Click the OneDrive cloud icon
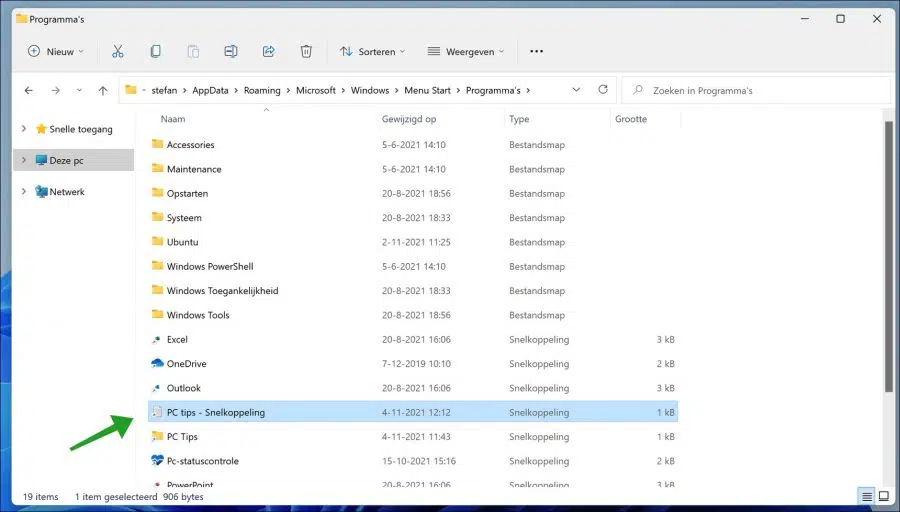 pos(157,363)
